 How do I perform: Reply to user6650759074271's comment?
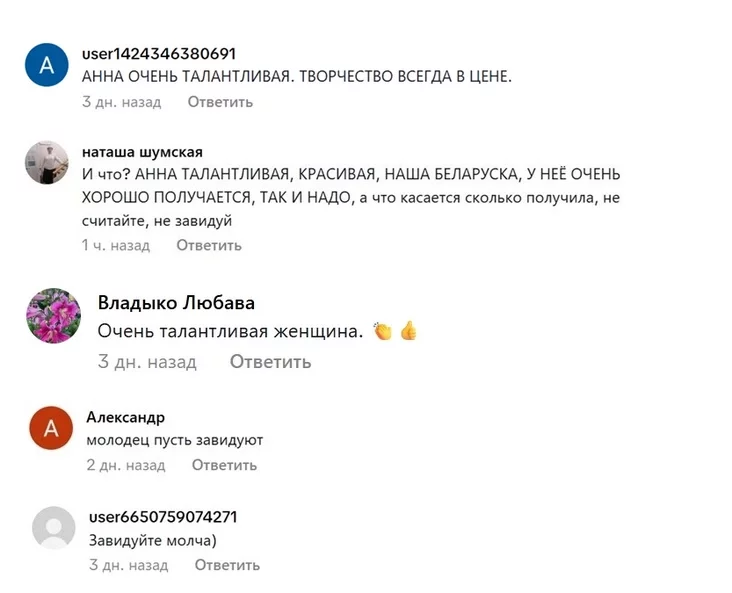pyautogui.click(x=227, y=565)
